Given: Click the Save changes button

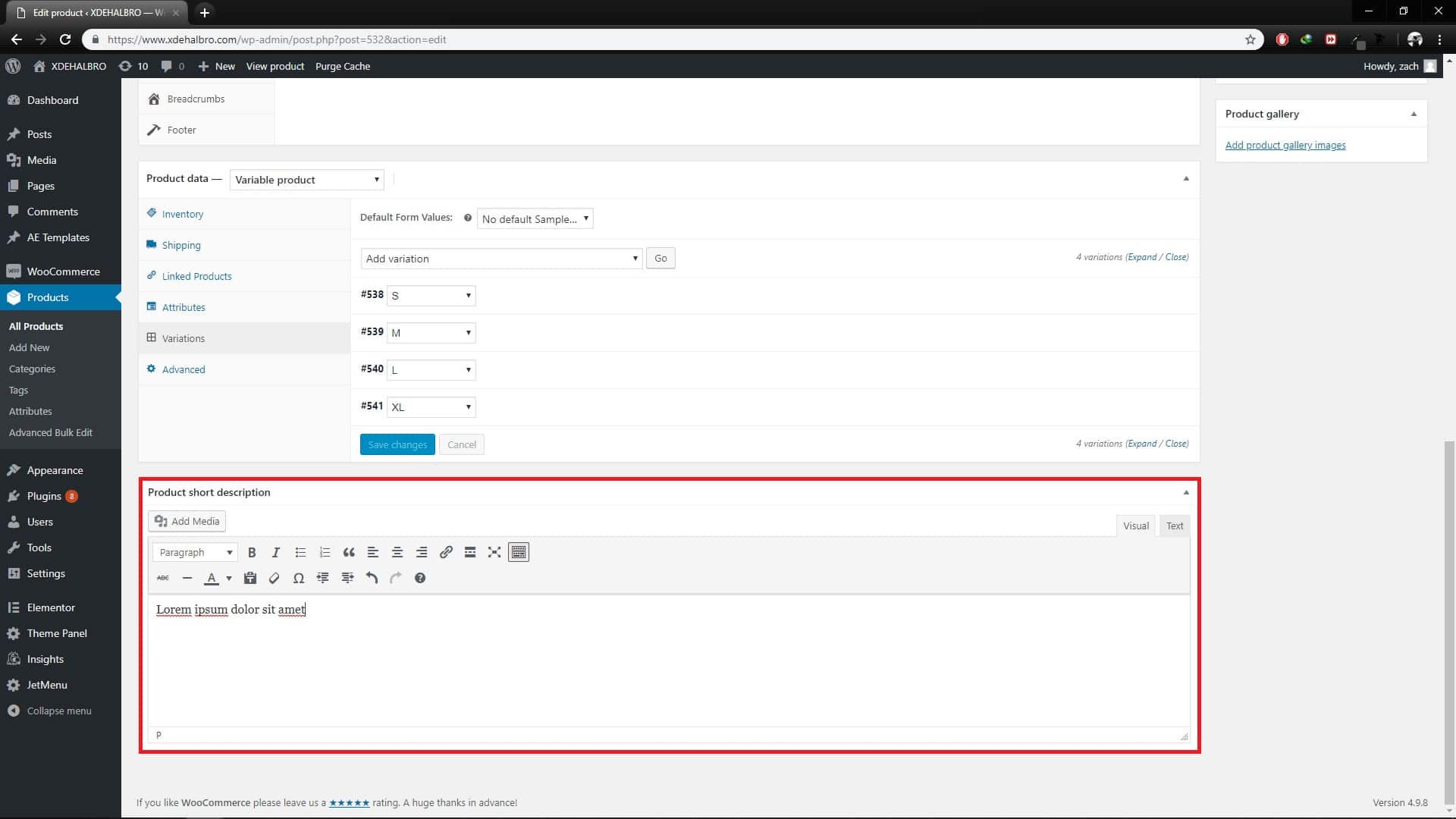Looking at the screenshot, I should coord(397,444).
